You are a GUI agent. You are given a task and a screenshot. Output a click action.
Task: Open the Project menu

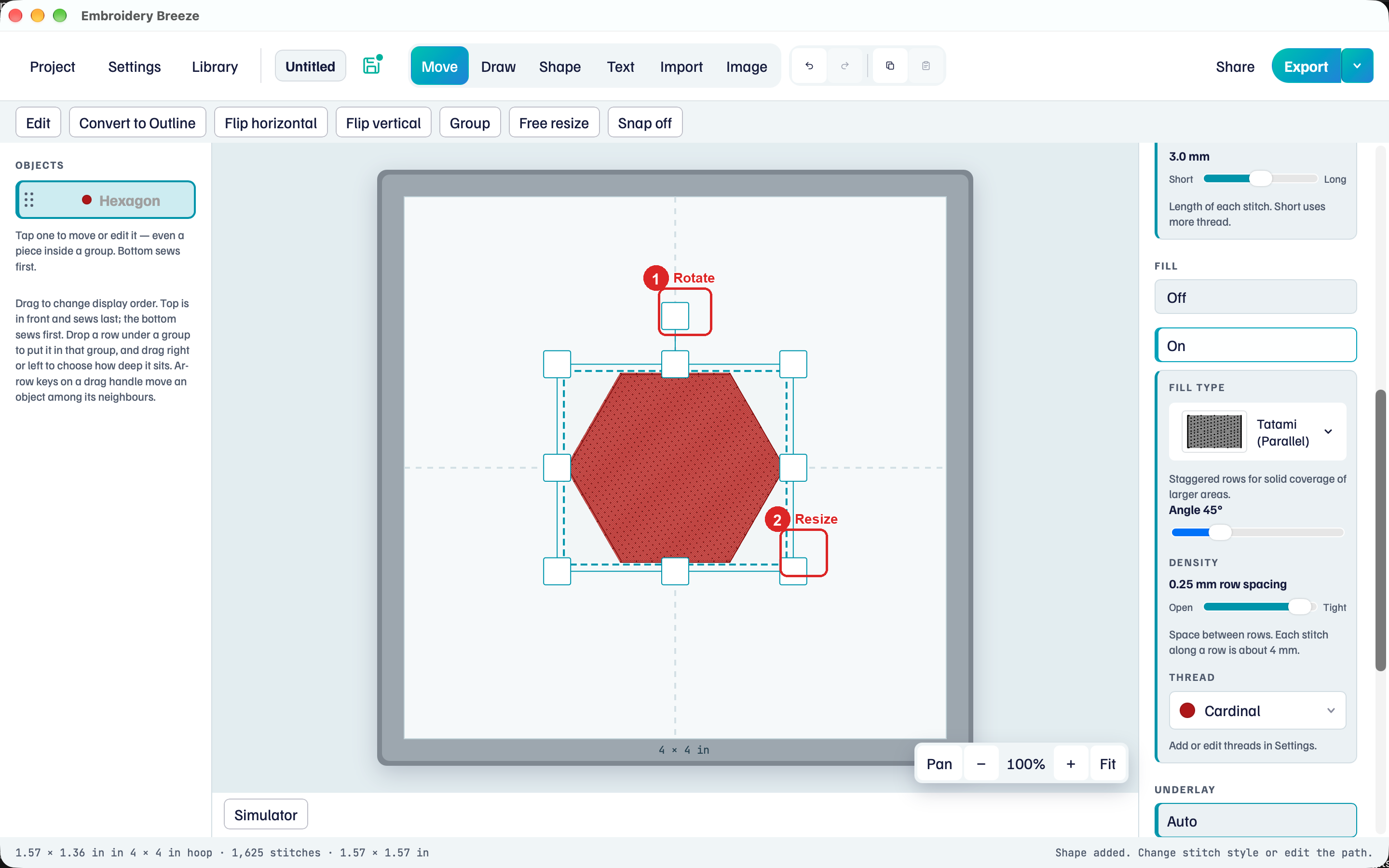(x=52, y=67)
